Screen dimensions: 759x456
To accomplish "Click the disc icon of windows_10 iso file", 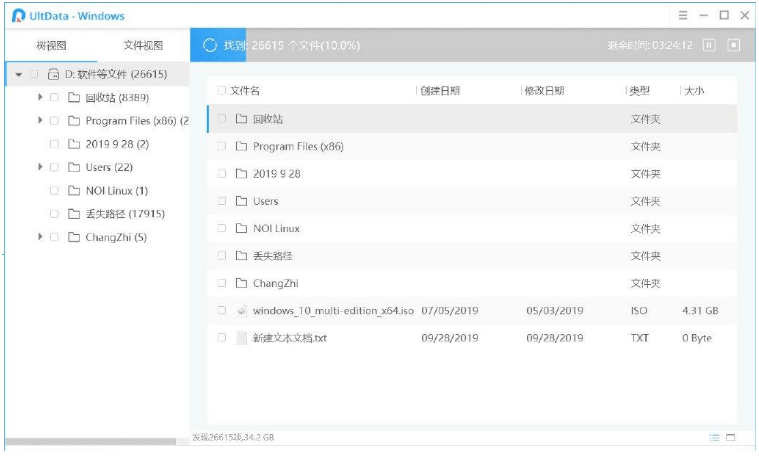I will click(x=241, y=311).
